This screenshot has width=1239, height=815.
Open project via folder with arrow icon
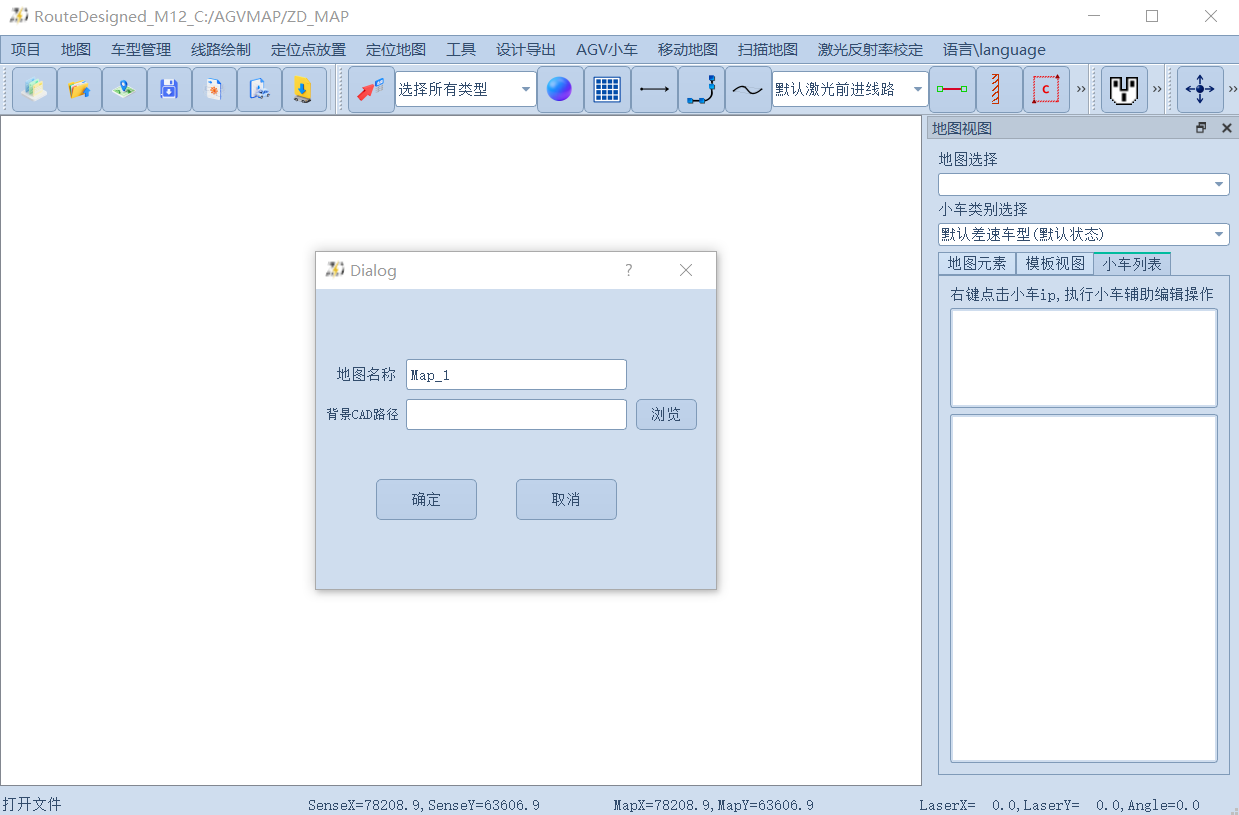click(79, 90)
